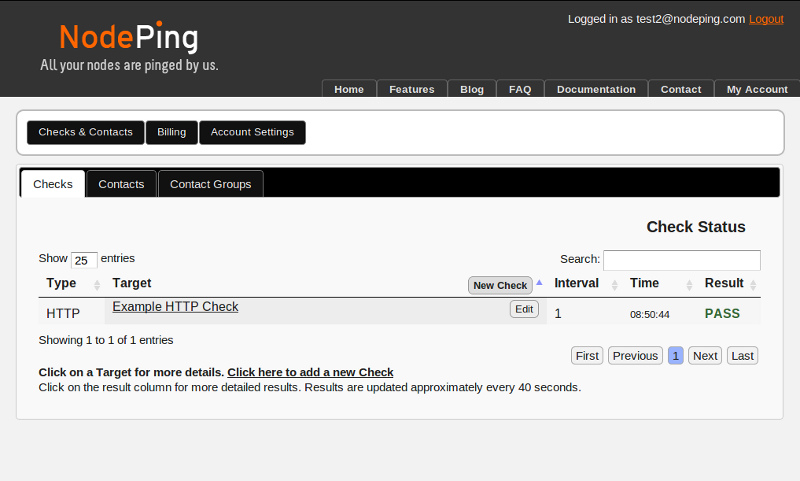Click the Search input field
This screenshot has height=481, width=800.
pos(681,260)
